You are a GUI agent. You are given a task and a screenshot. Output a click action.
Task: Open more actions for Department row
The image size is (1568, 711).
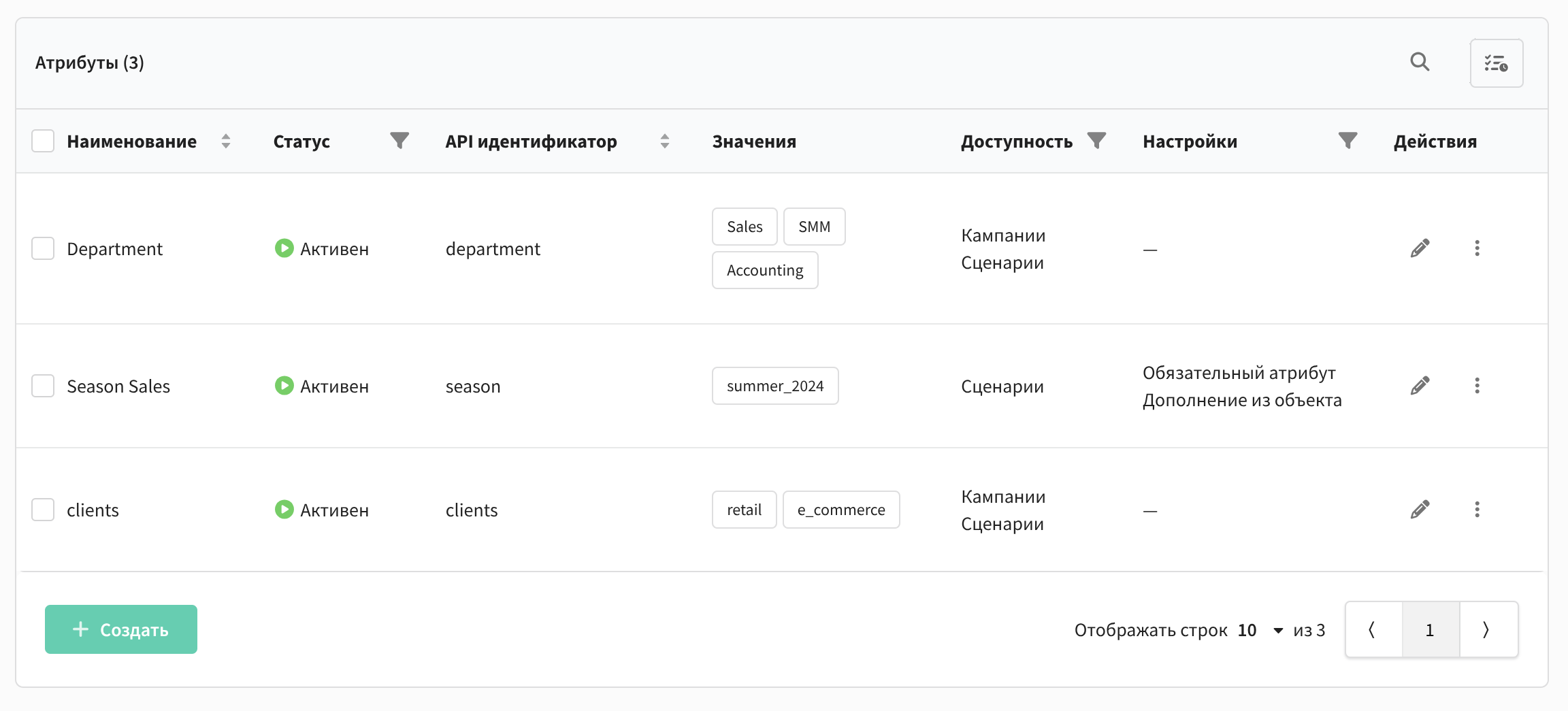[x=1477, y=248]
